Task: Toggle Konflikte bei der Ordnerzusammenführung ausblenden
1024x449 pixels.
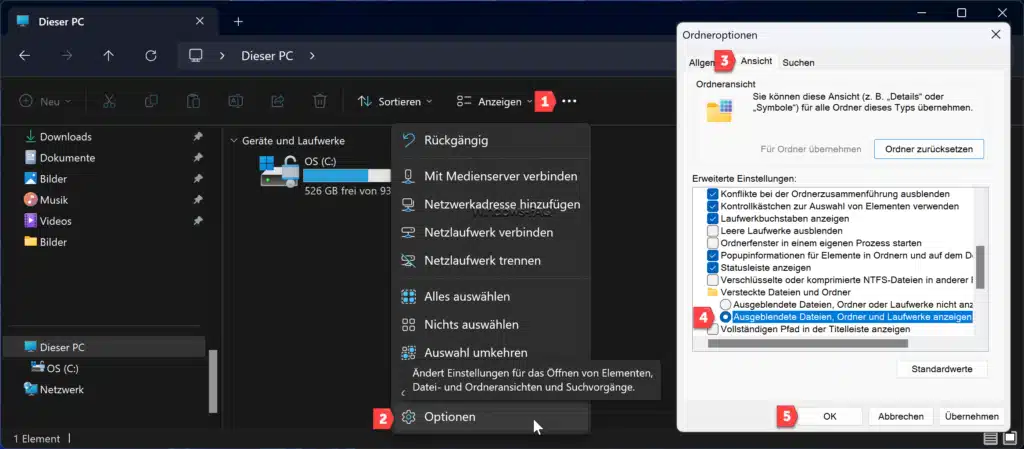Action: click(712, 194)
